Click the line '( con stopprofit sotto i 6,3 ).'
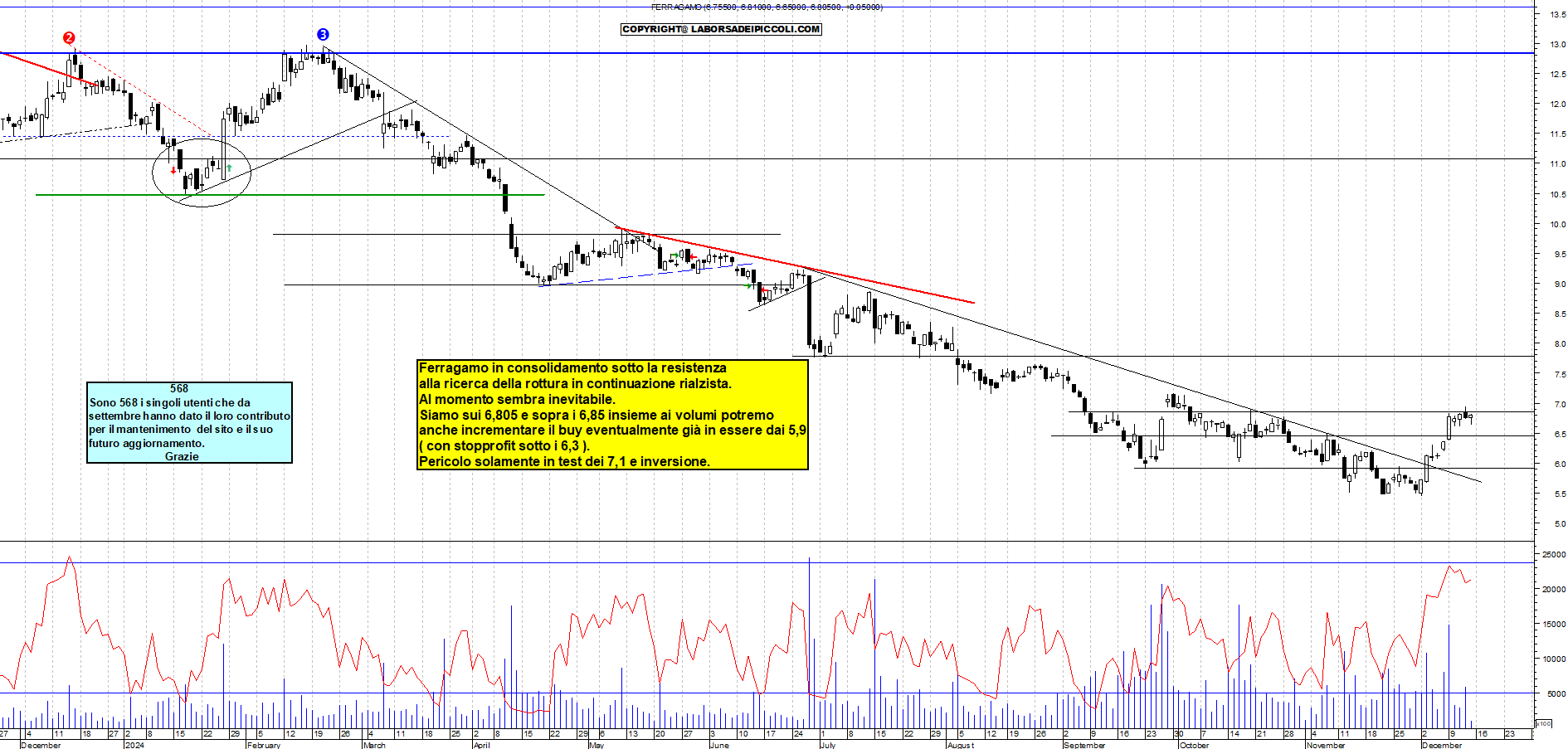The height and width of the screenshot is (749, 1568). [504, 445]
